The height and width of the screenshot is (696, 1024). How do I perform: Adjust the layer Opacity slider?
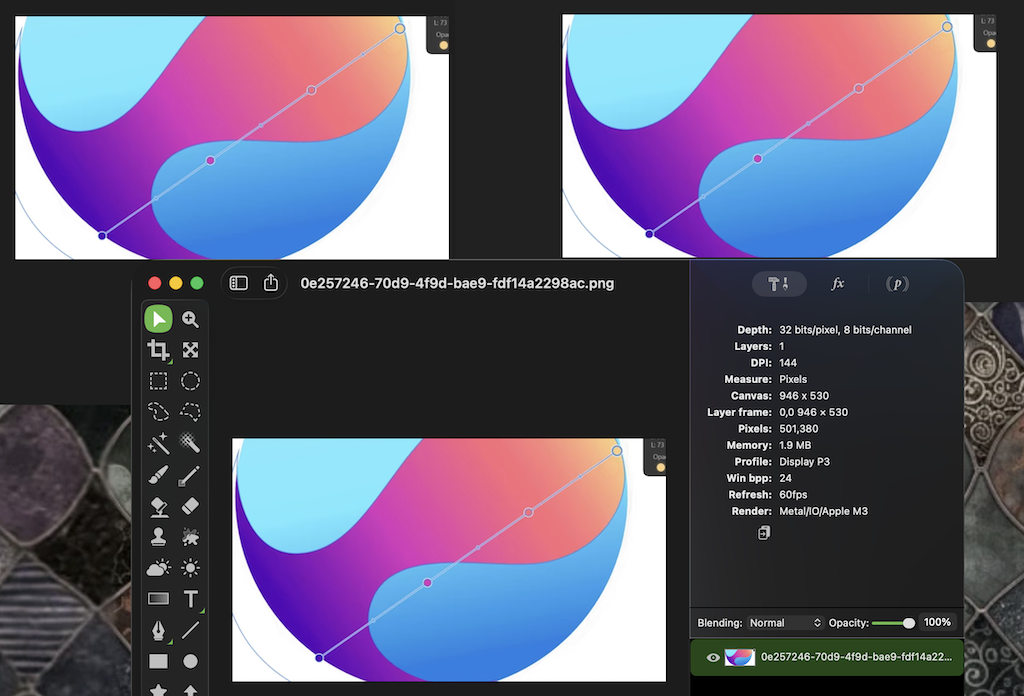click(893, 623)
